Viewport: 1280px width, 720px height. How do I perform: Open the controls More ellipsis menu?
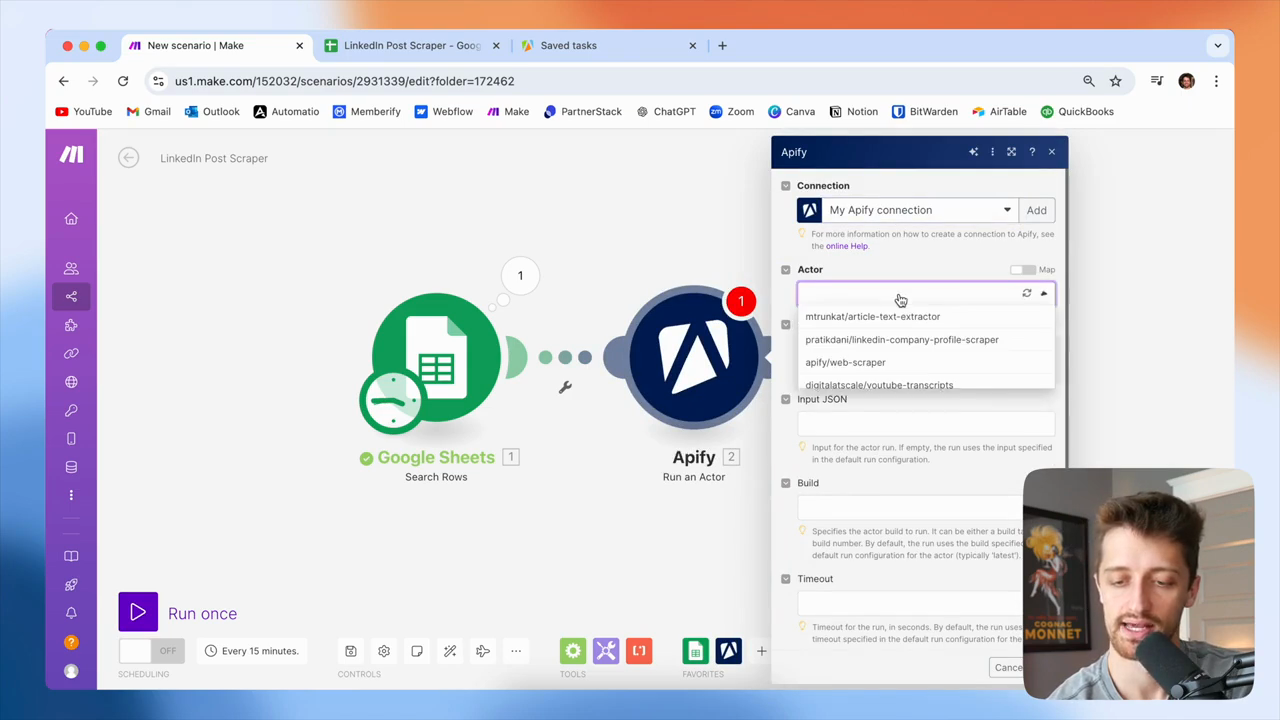point(516,651)
